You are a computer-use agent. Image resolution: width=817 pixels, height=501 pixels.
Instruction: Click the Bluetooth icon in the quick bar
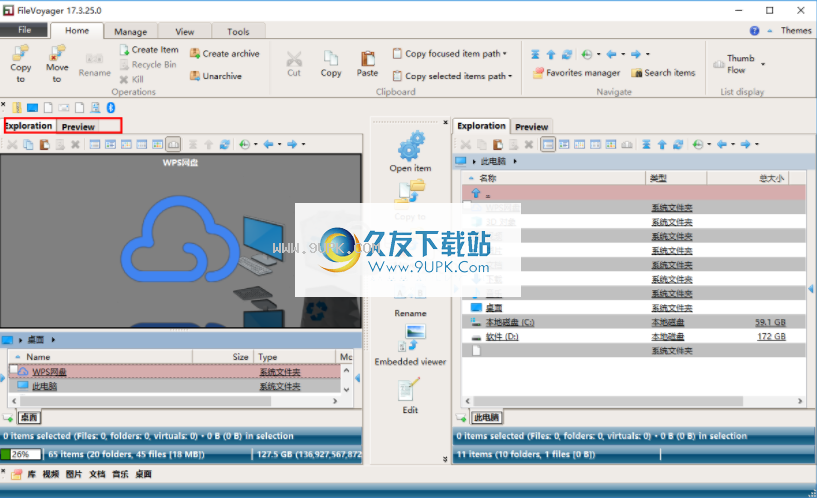click(111, 108)
